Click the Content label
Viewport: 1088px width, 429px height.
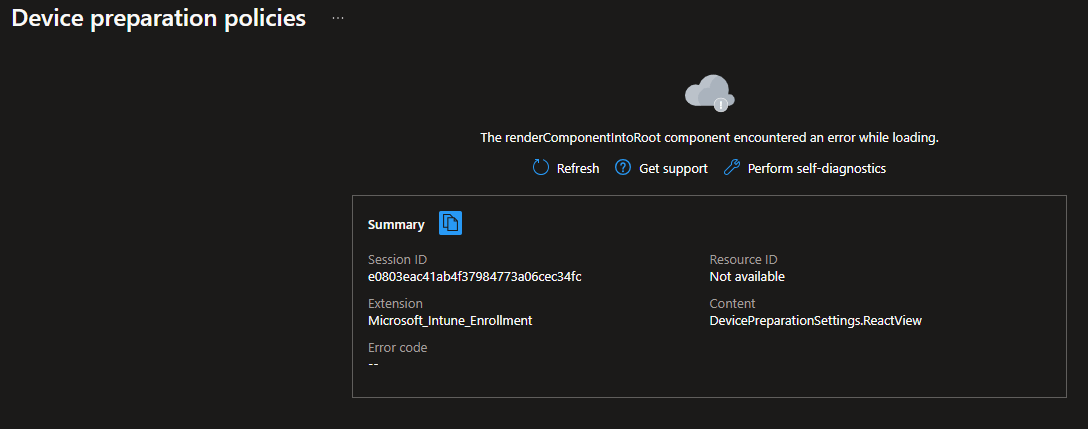tap(733, 304)
